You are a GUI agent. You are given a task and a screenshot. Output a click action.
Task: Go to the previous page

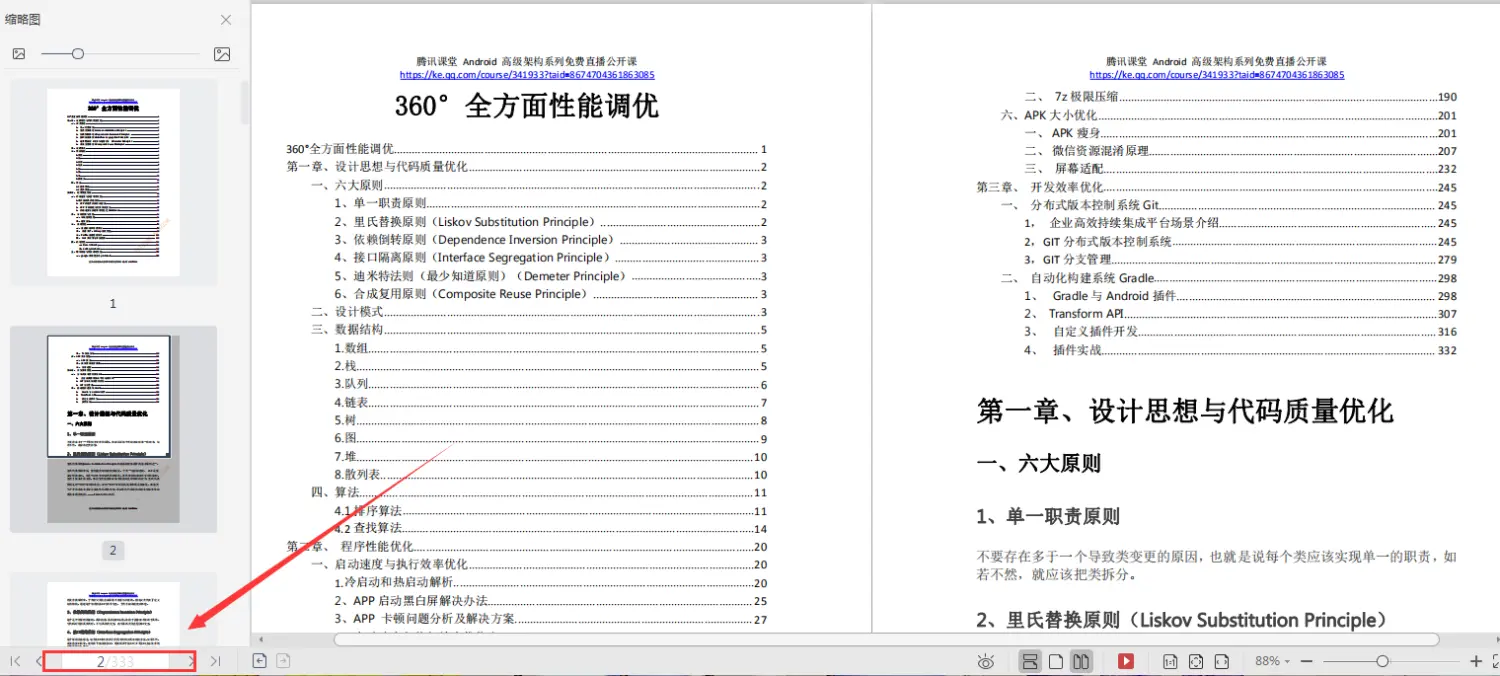click(39, 661)
